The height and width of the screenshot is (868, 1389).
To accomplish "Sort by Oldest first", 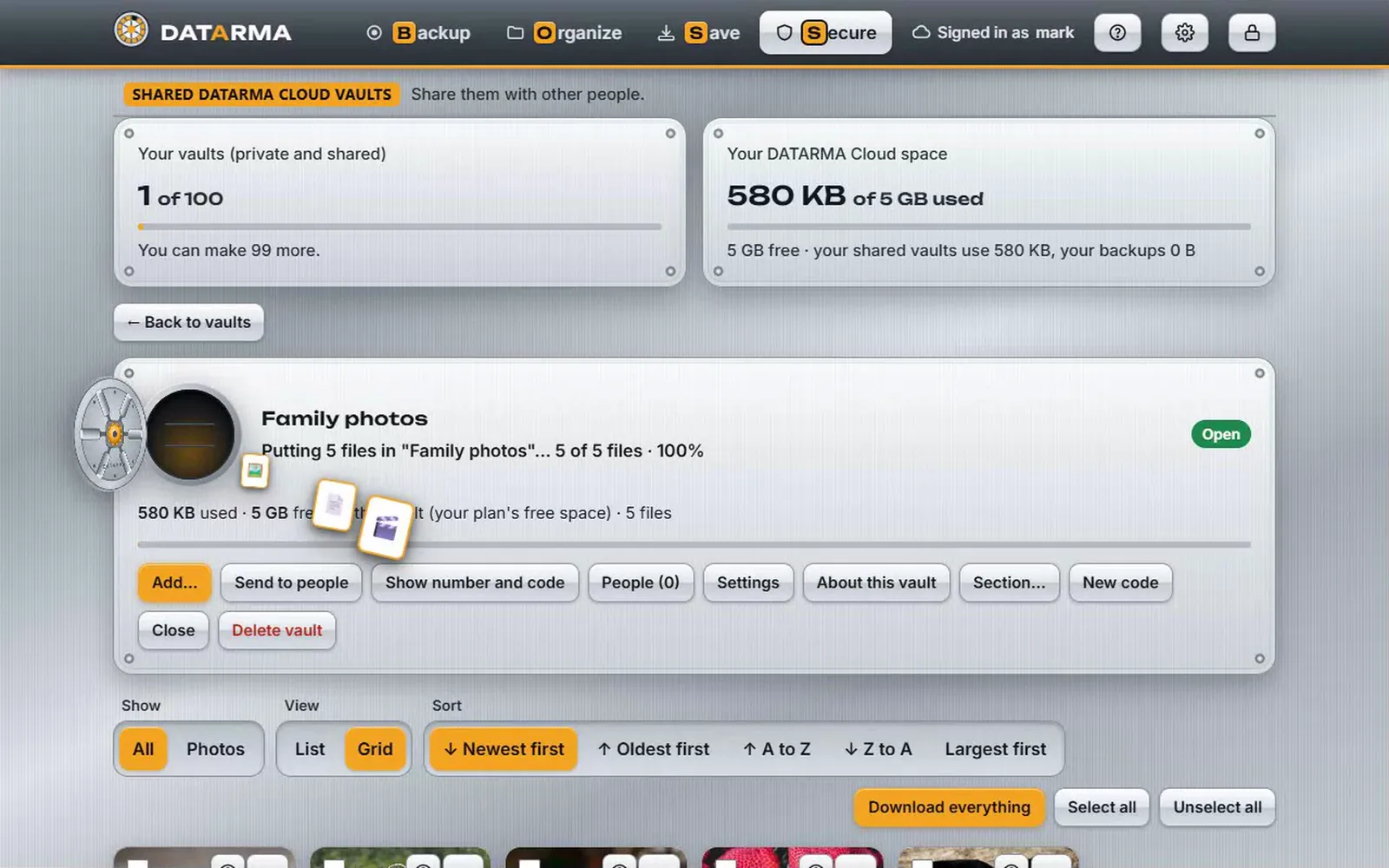I will tap(654, 749).
